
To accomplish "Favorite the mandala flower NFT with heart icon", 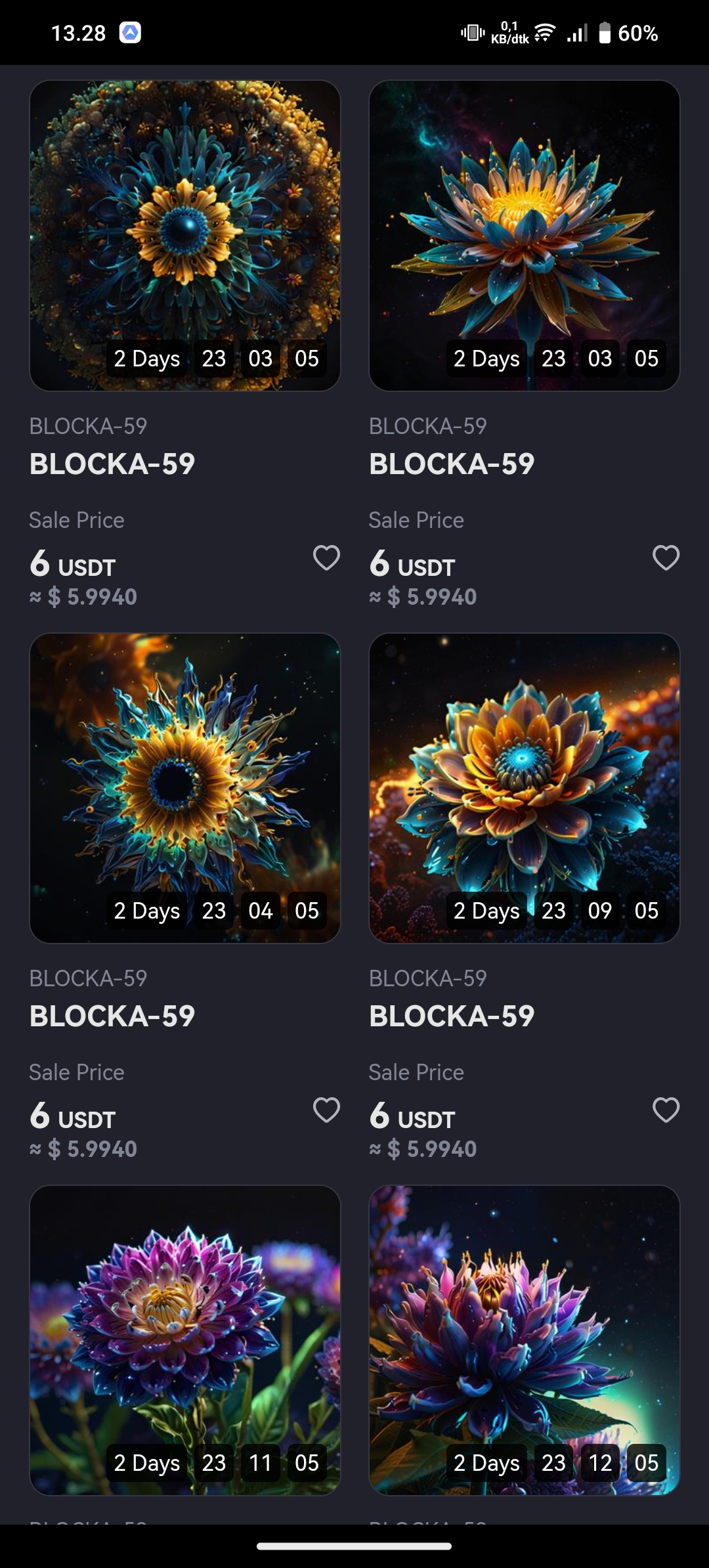I will tap(326, 558).
